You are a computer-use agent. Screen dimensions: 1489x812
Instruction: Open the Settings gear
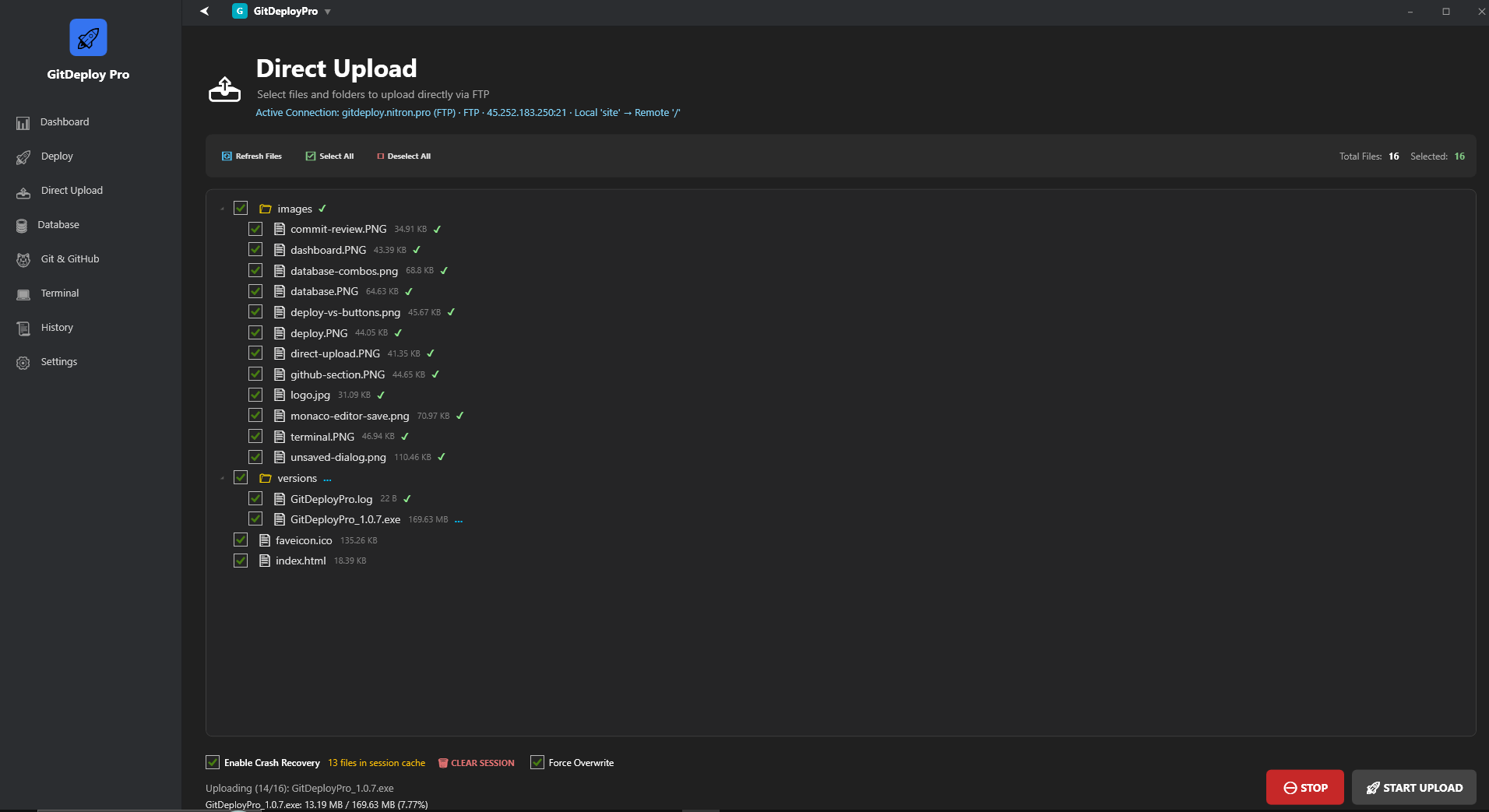[58, 361]
